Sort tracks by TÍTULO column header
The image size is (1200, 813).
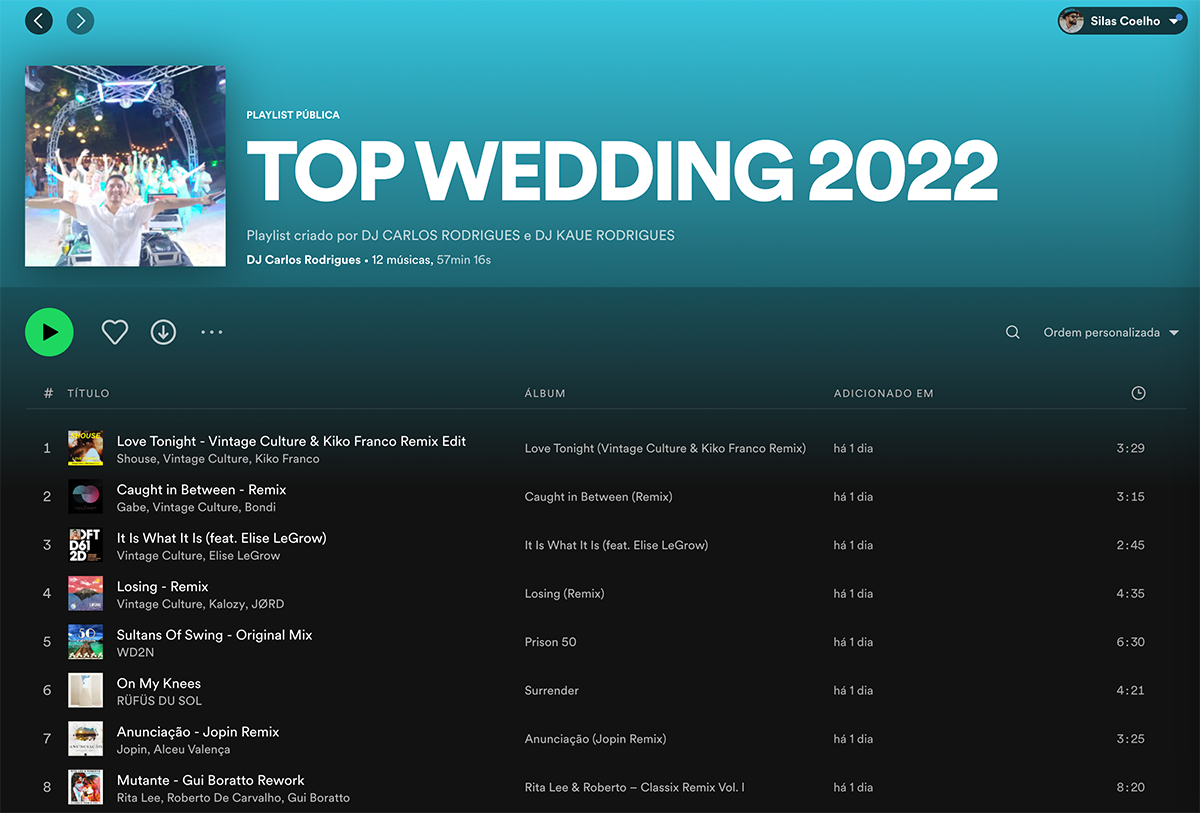coord(88,394)
